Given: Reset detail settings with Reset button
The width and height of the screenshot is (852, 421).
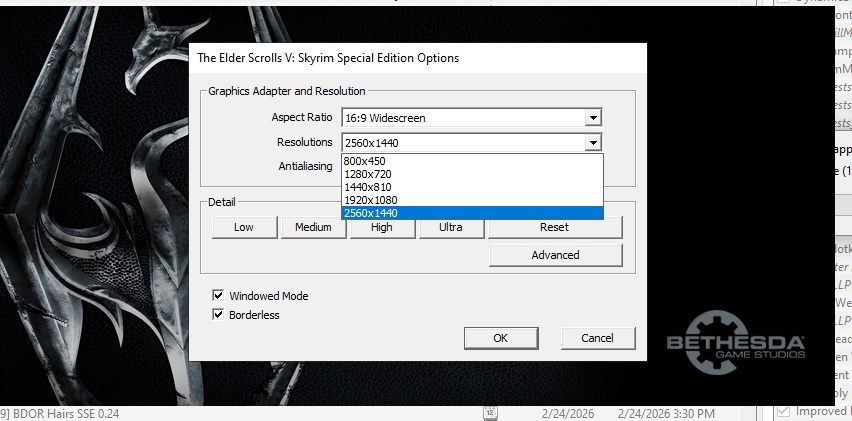Looking at the screenshot, I should (555, 228).
